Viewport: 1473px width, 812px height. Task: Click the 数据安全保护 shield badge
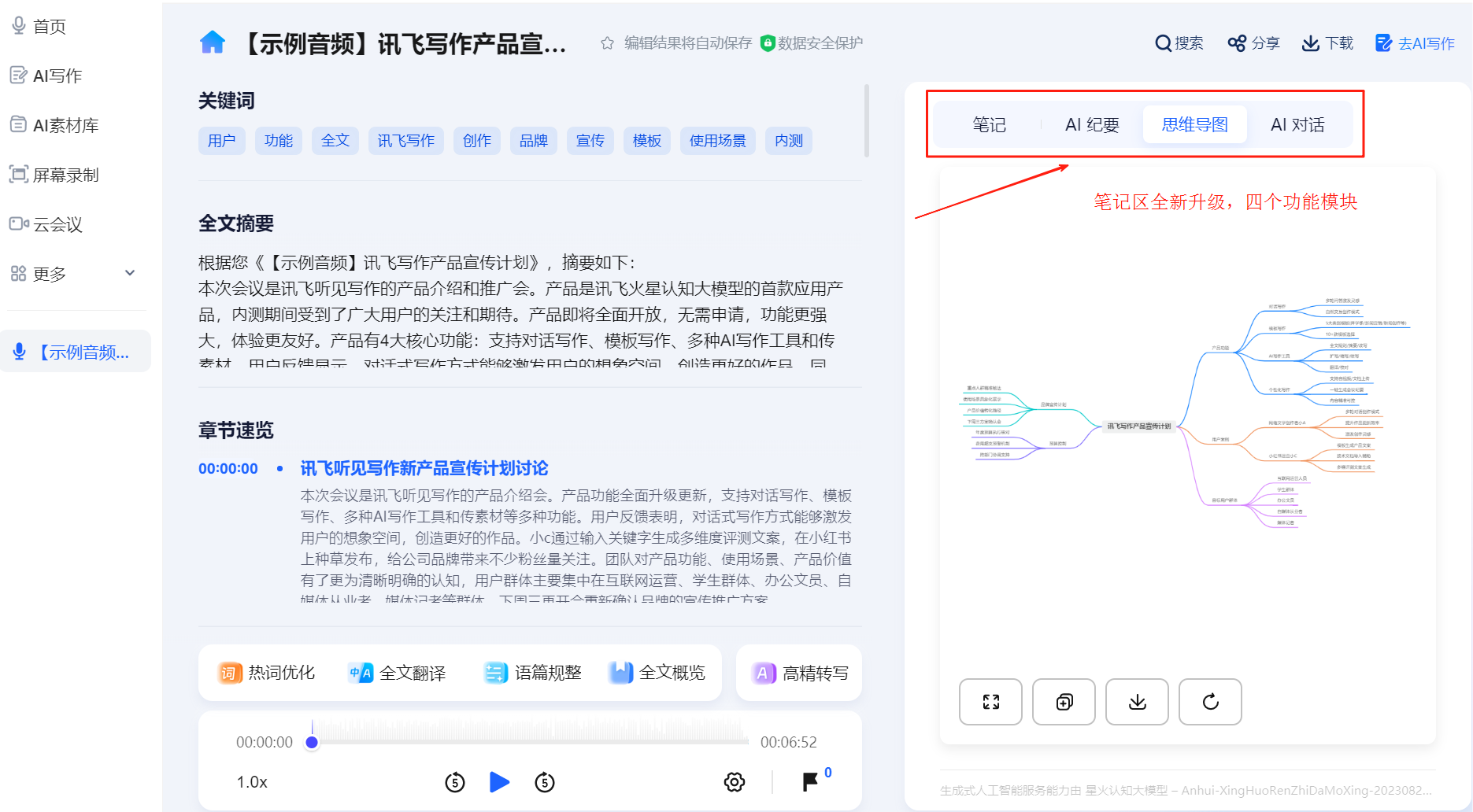[812, 43]
